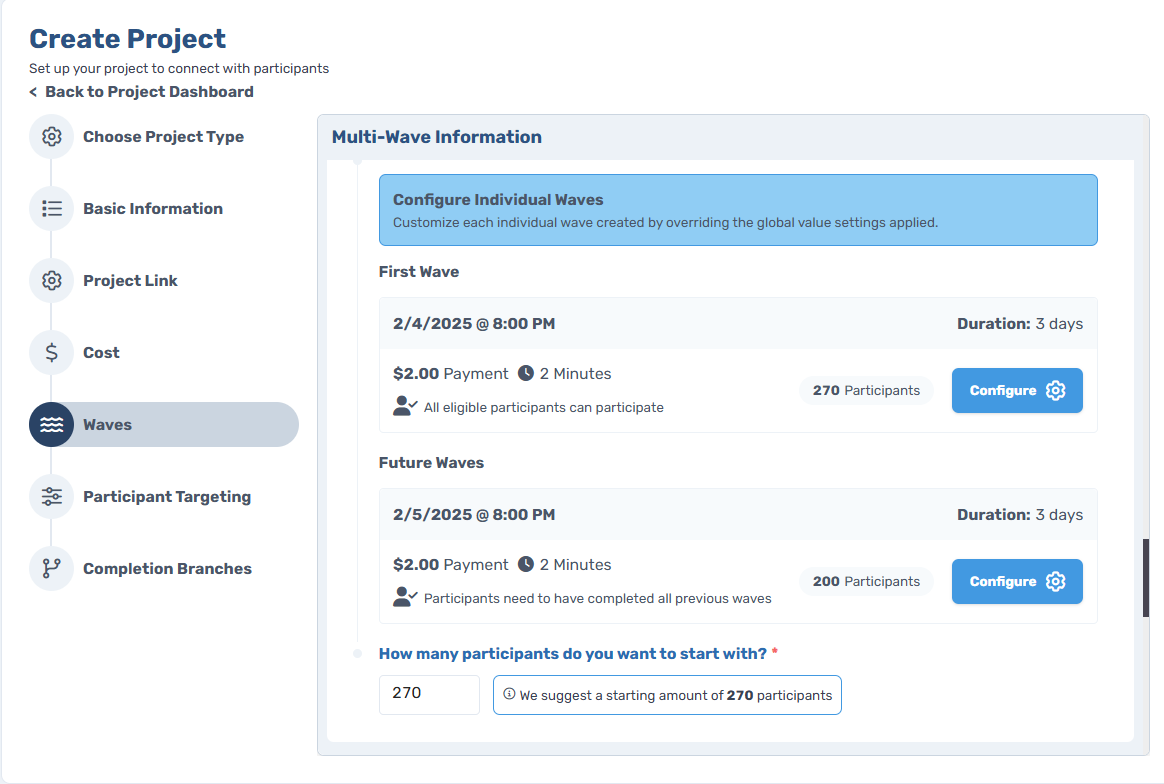This screenshot has width=1164, height=784.
Task: Click the Waves step wave icon
Action: coord(51,425)
